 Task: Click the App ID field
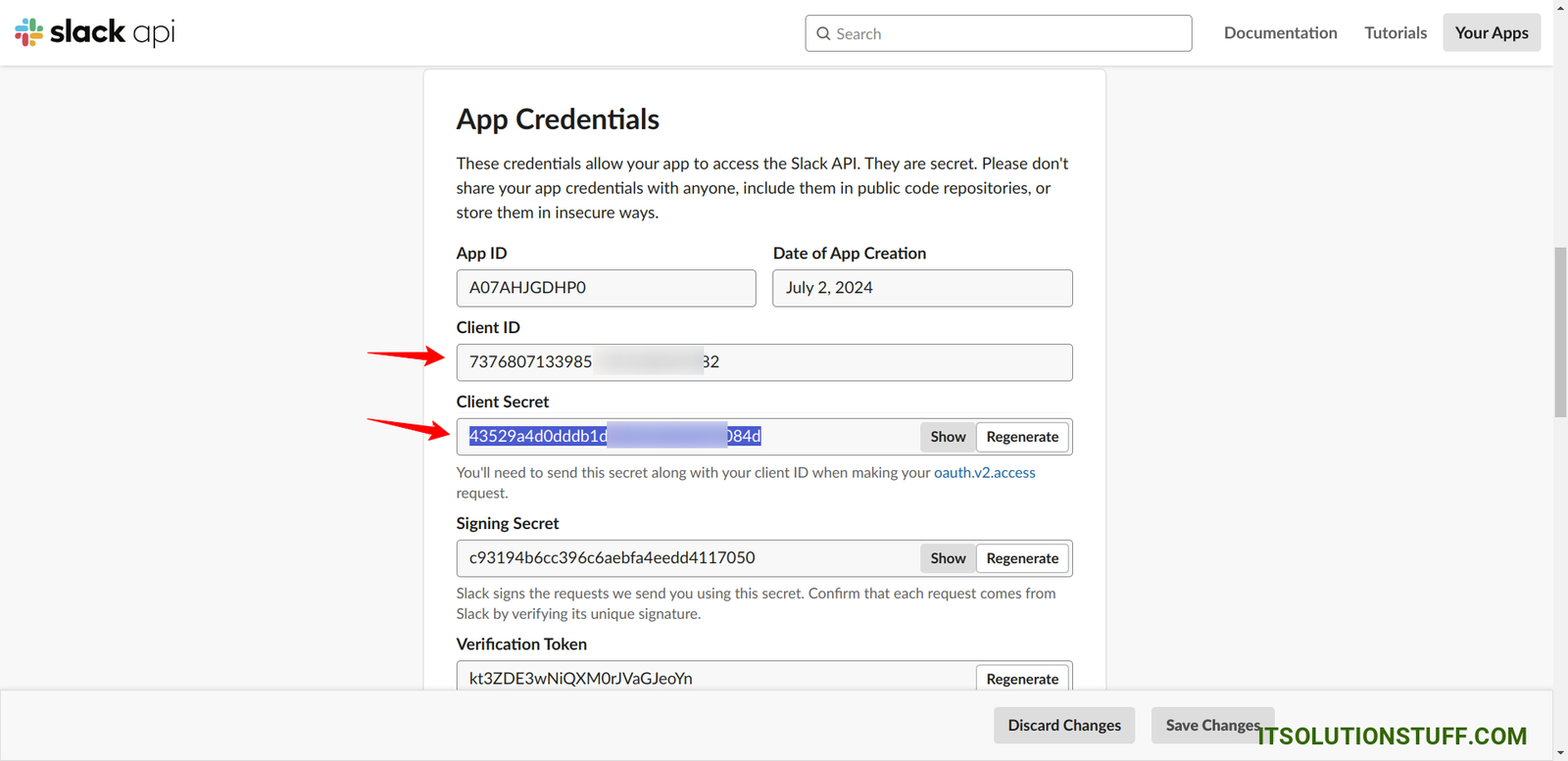(x=606, y=288)
